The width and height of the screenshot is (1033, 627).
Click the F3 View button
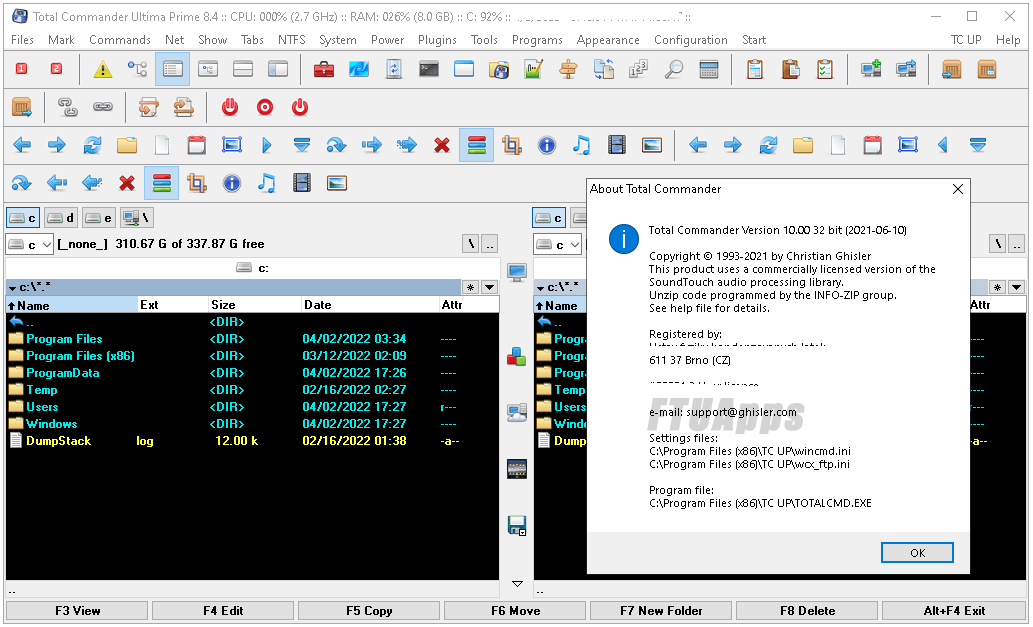(x=77, y=611)
